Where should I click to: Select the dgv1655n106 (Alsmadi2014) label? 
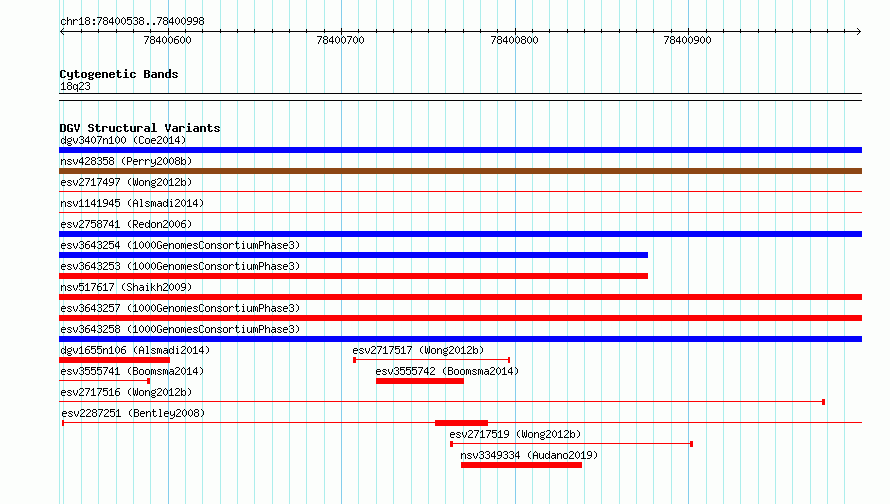[x=135, y=350]
